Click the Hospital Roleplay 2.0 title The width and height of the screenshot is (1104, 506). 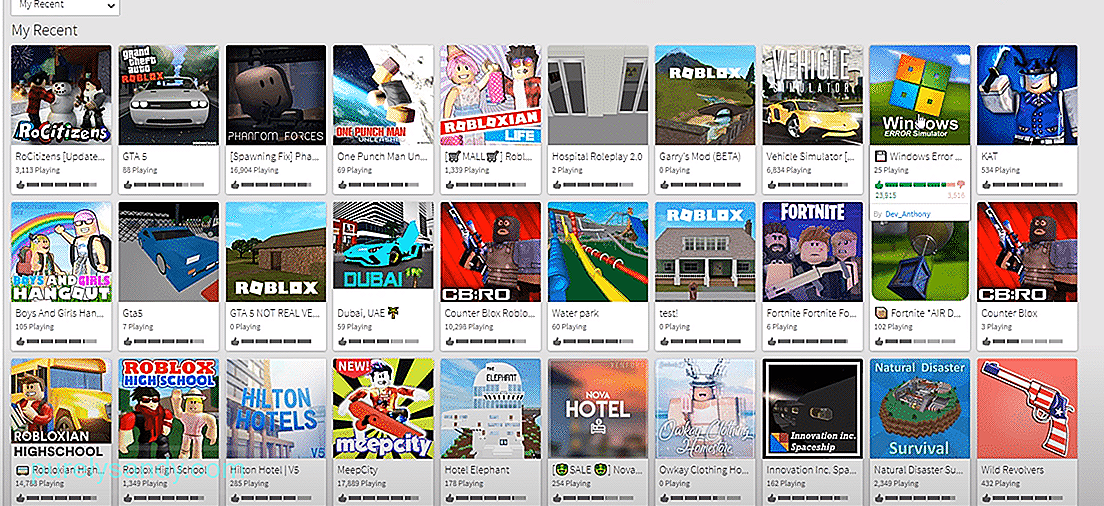point(597,157)
